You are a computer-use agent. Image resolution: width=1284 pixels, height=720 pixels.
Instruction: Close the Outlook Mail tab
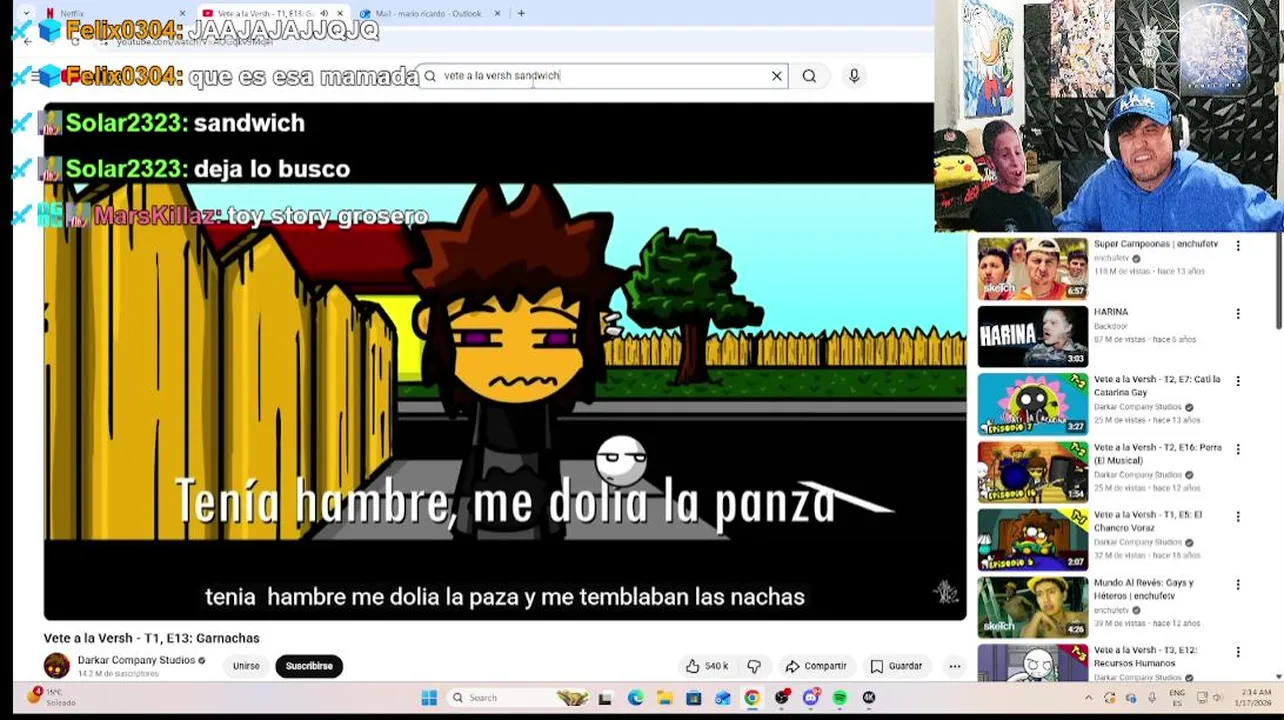click(x=497, y=14)
